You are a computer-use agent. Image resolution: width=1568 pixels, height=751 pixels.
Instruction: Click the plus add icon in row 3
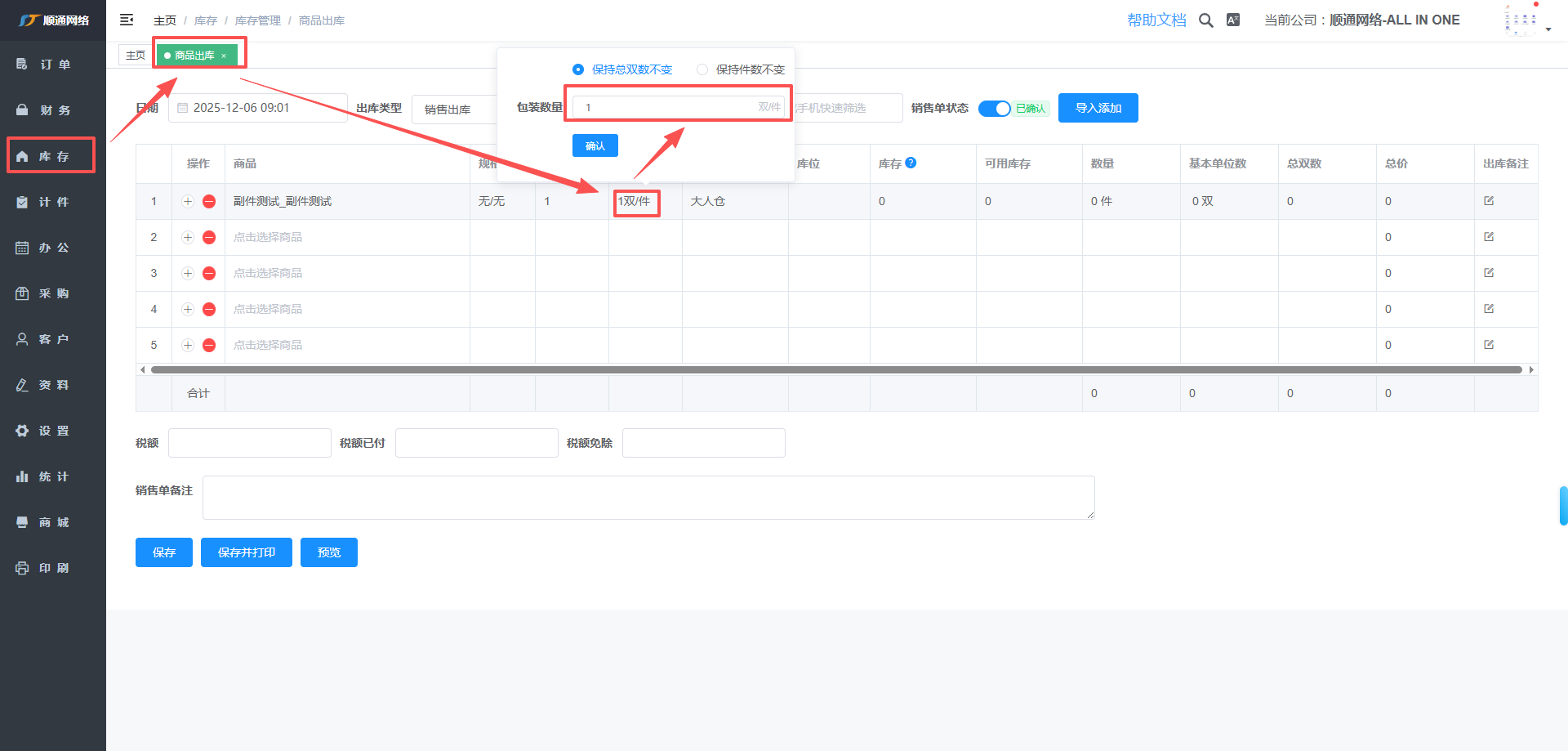pos(188,274)
